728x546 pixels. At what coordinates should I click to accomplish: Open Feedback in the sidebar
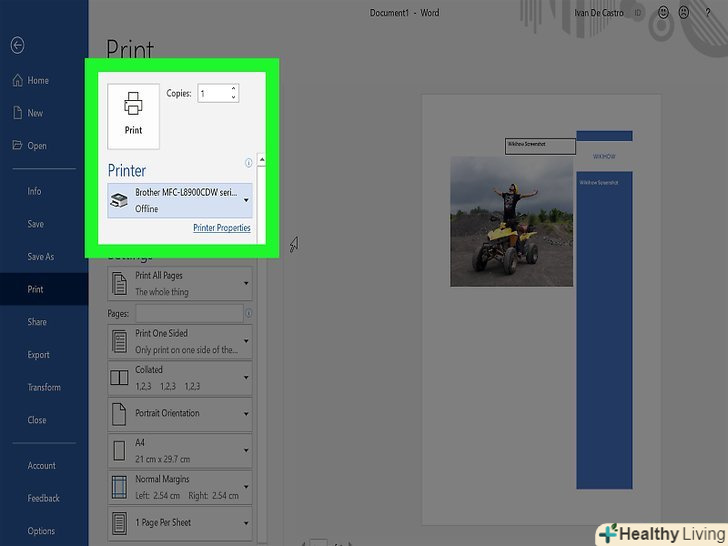44,498
